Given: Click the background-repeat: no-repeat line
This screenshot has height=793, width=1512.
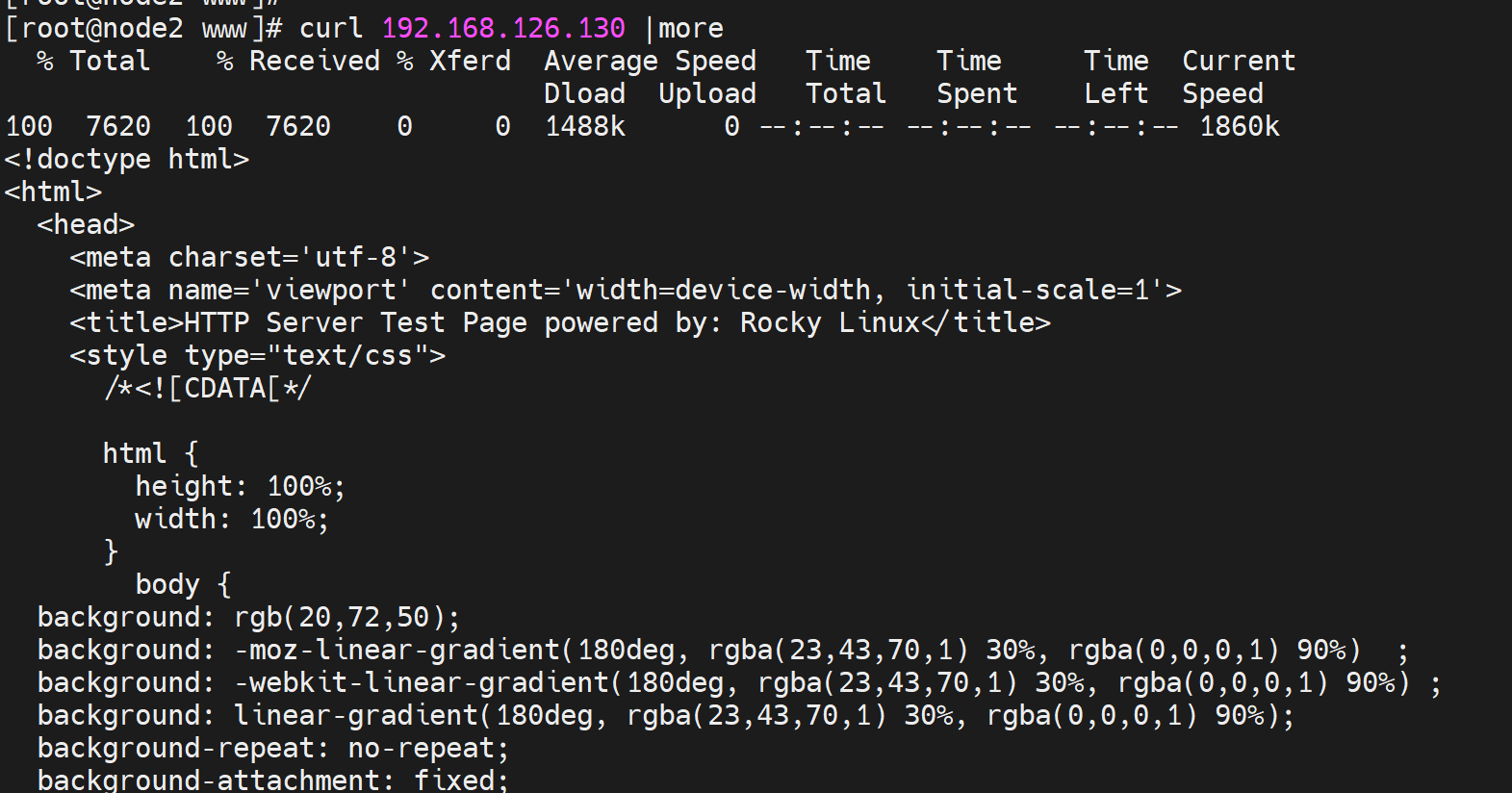Looking at the screenshot, I should [273, 749].
